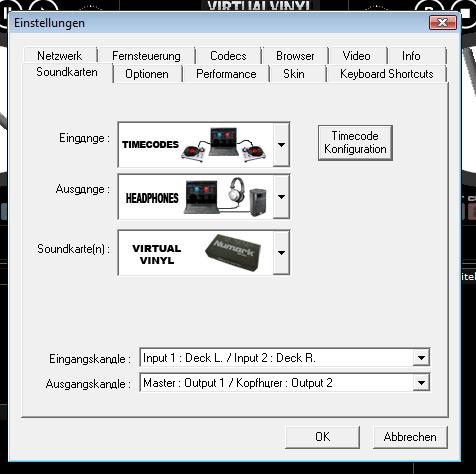Click the Numark Virtual Vinyl soundcard image
Viewport: 476px width, 474px height.
pyautogui.click(x=196, y=253)
